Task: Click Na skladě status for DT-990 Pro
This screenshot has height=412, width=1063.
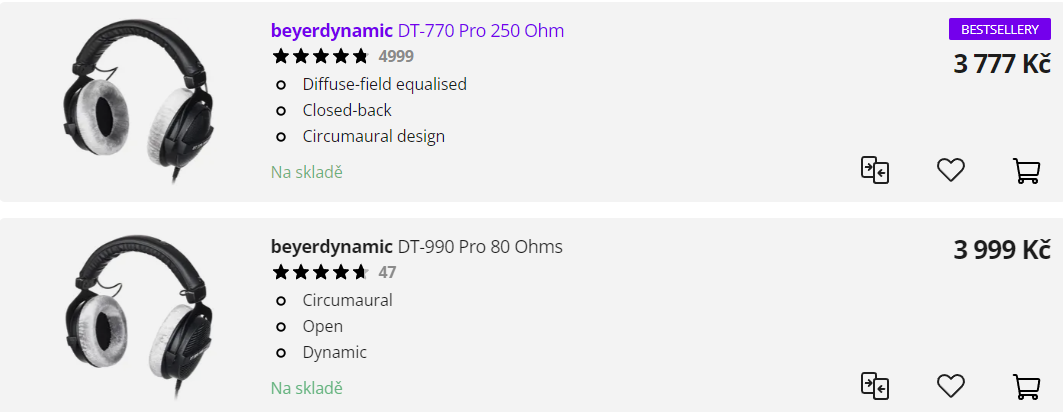Action: (x=307, y=388)
